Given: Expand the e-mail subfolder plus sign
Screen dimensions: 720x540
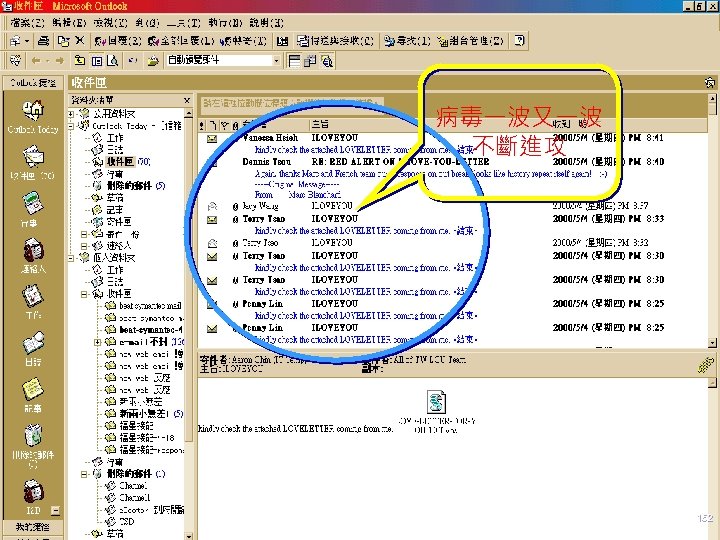Looking at the screenshot, I should [x=97, y=342].
